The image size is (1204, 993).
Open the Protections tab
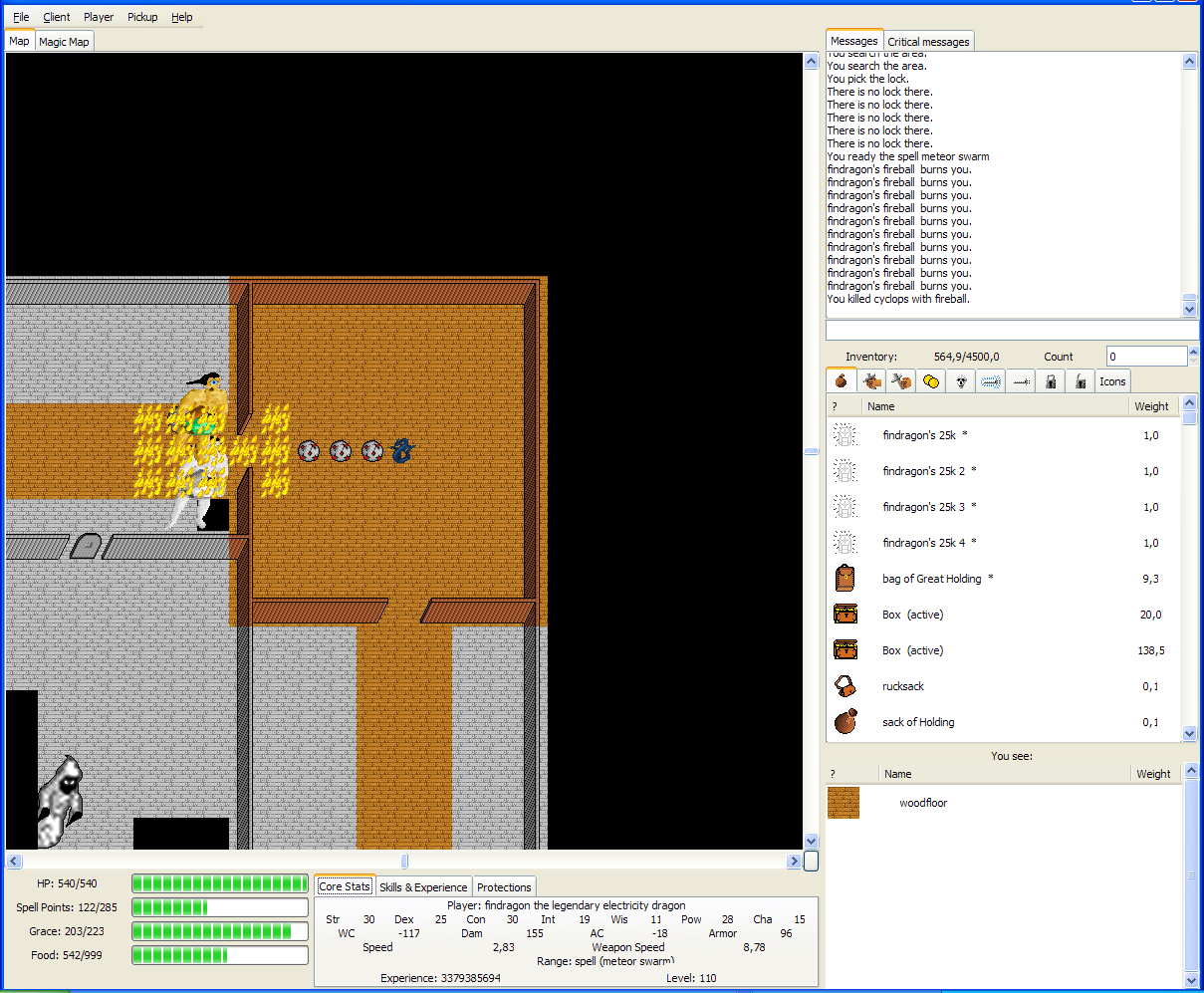click(x=504, y=887)
